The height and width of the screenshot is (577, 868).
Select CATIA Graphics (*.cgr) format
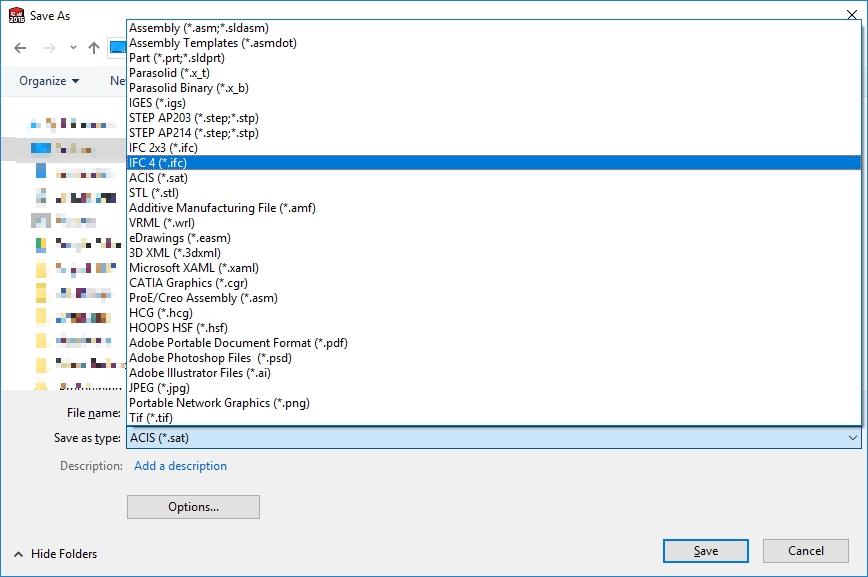tap(494, 282)
